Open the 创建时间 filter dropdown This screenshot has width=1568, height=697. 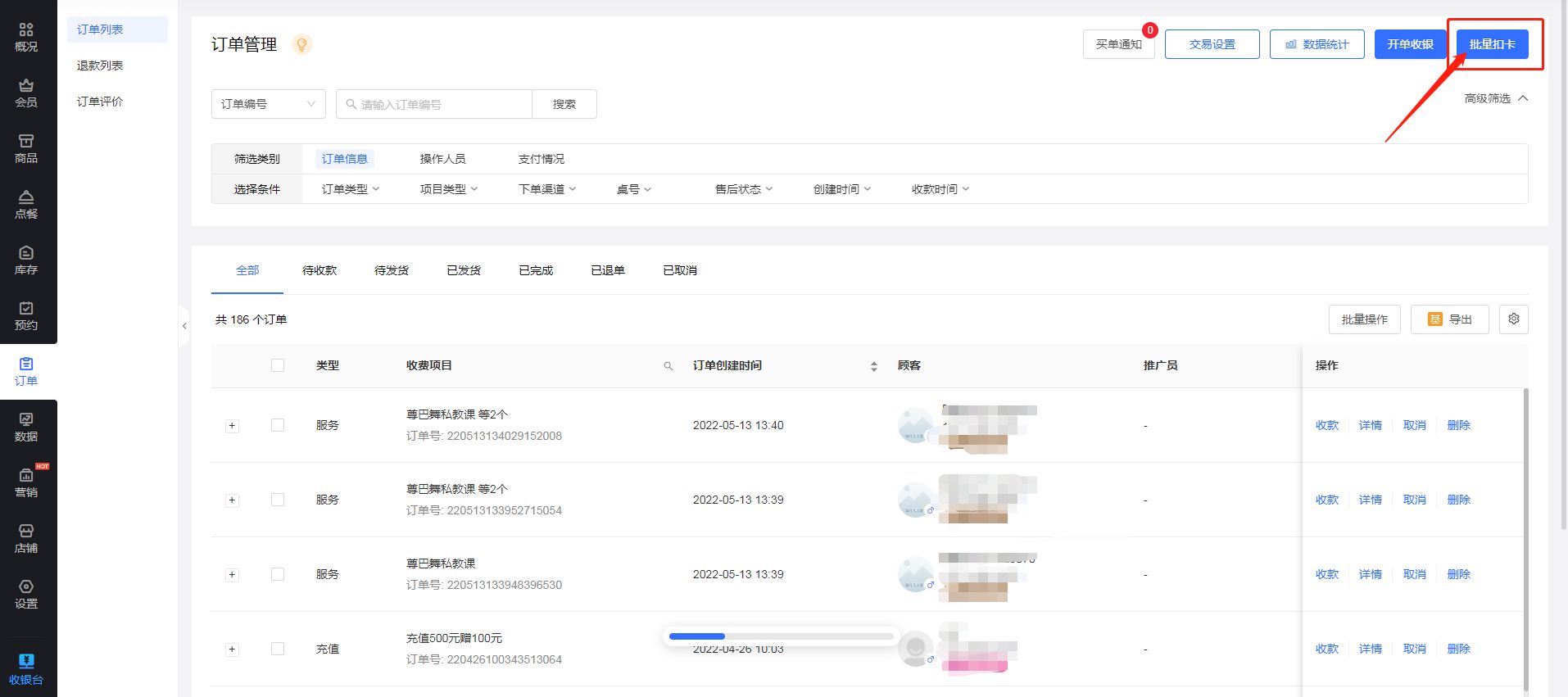coord(842,189)
